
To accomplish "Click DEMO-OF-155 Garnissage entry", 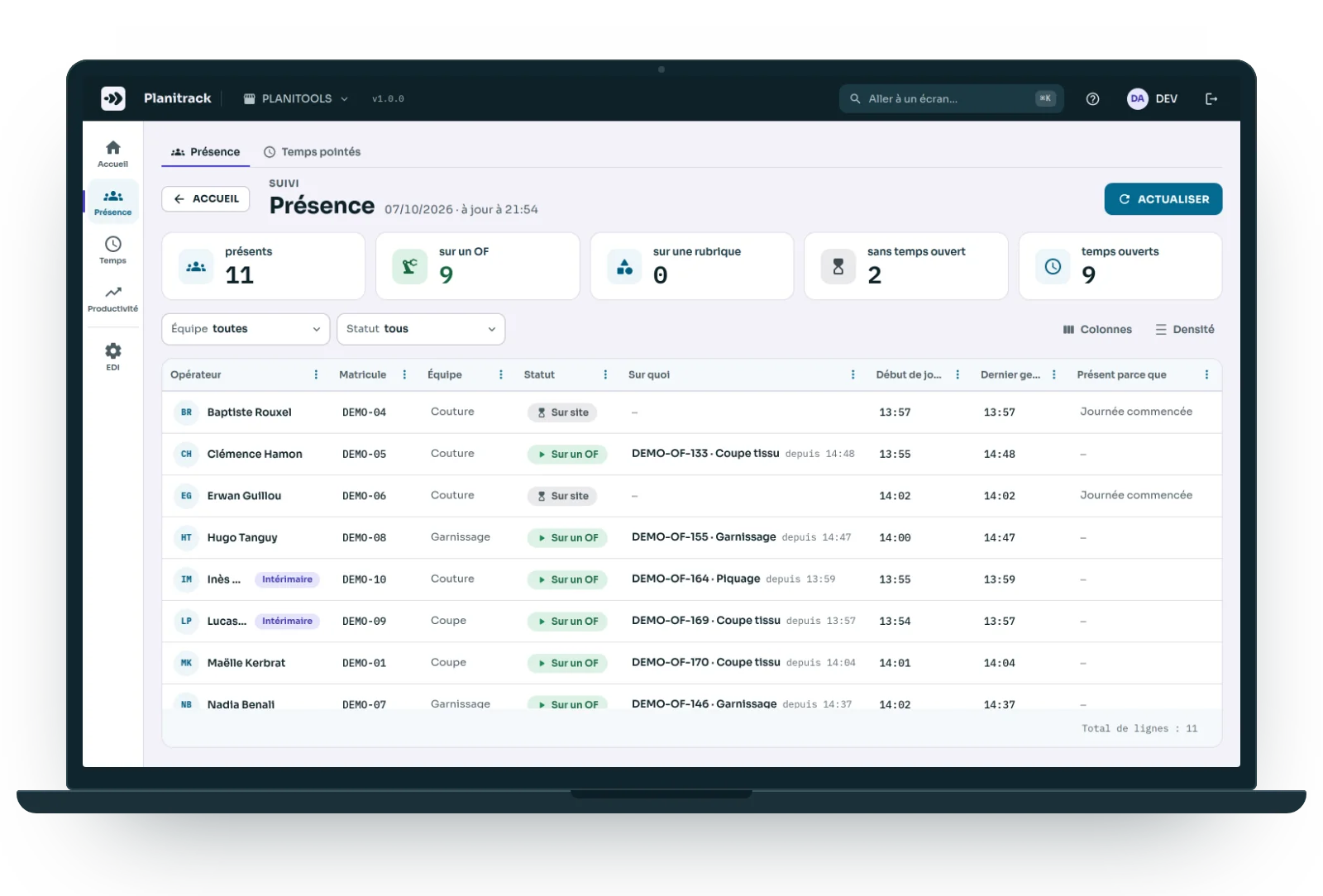I will click(704, 537).
